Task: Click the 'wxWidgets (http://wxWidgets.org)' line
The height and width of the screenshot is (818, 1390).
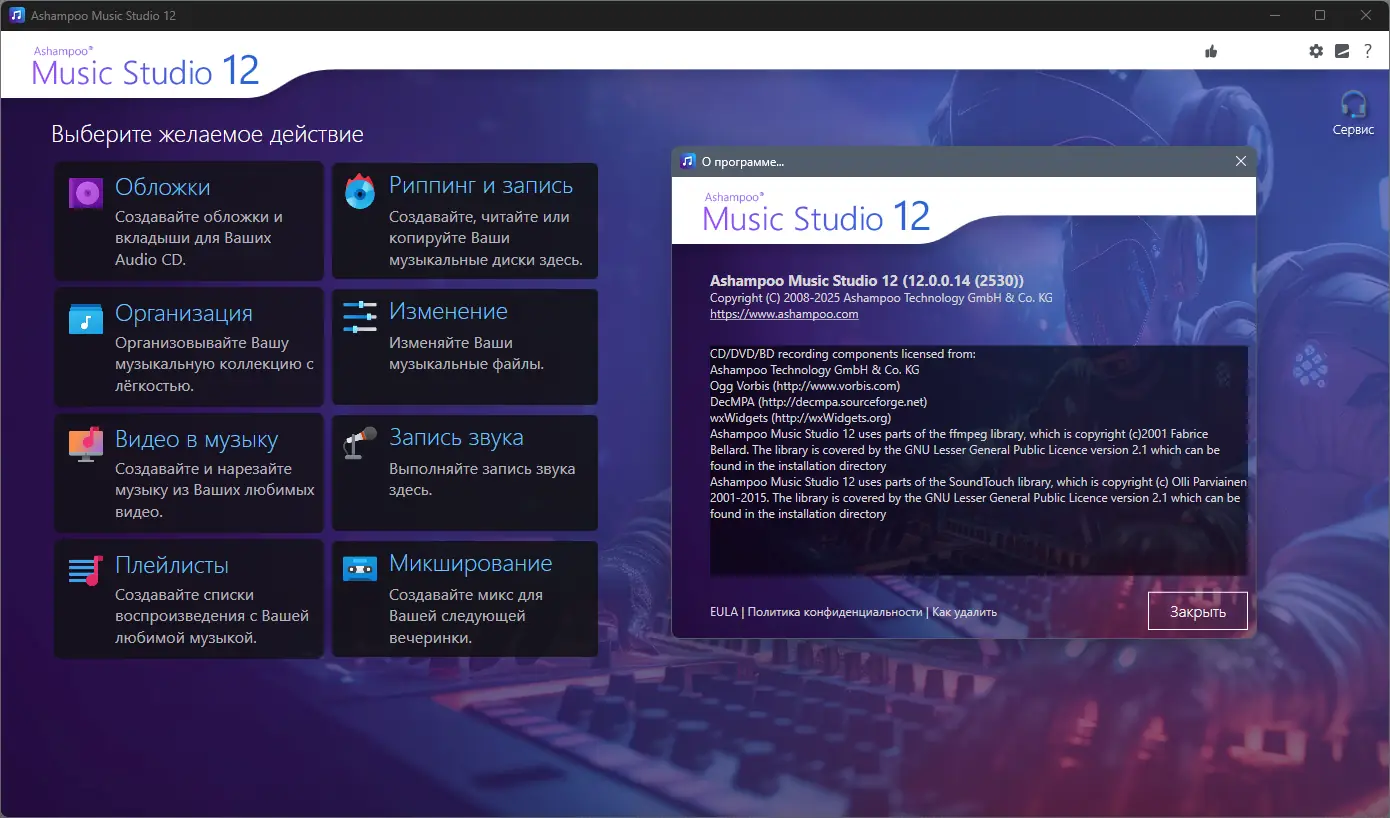Action: [x=800, y=418]
